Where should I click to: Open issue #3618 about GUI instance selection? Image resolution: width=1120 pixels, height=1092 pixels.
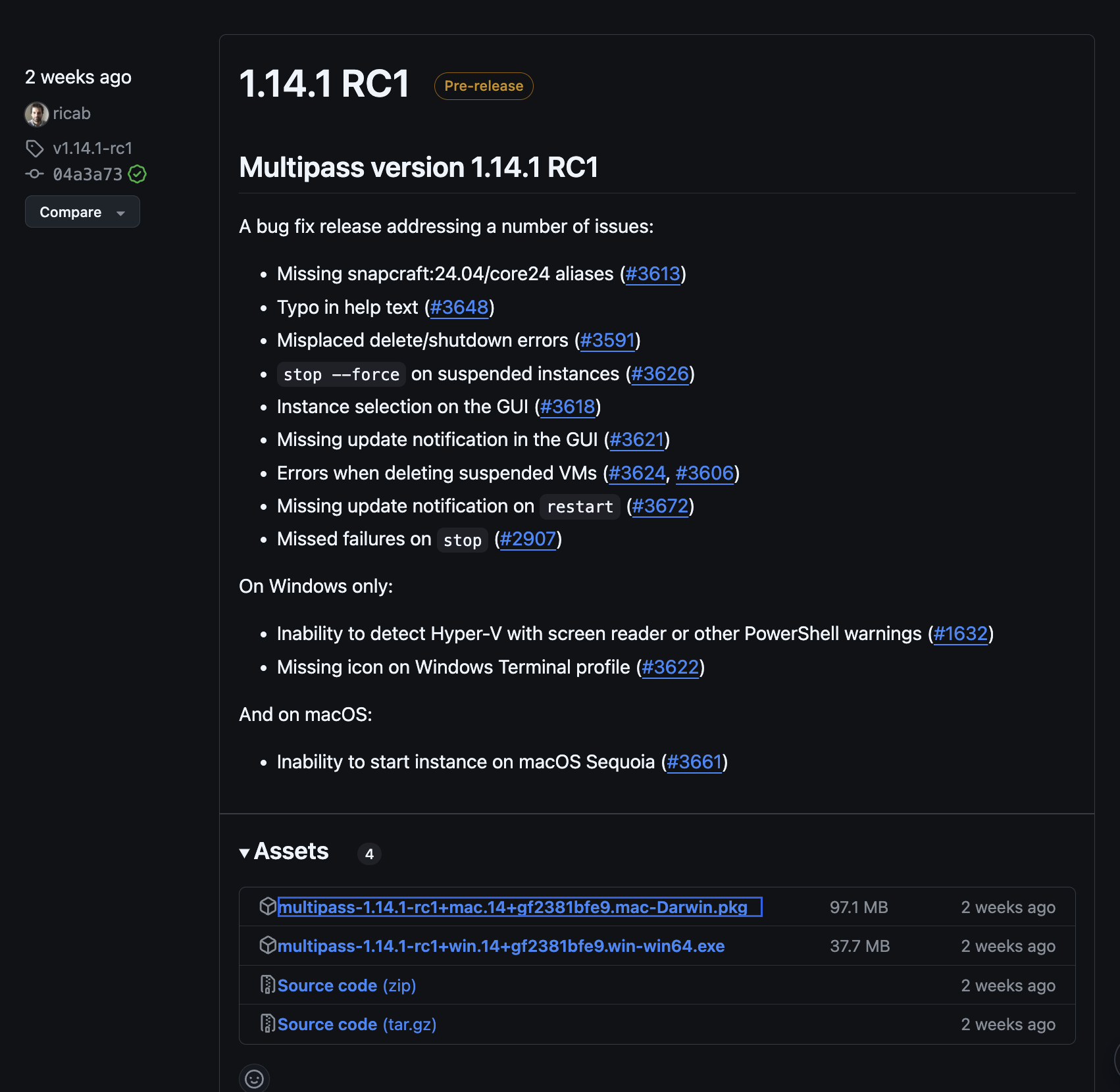click(x=567, y=407)
